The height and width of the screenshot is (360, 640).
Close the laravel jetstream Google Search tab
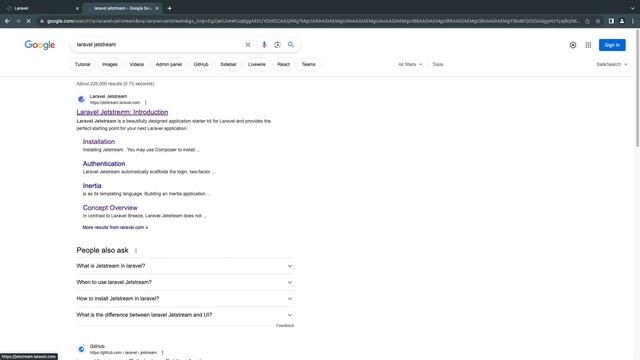157,8
